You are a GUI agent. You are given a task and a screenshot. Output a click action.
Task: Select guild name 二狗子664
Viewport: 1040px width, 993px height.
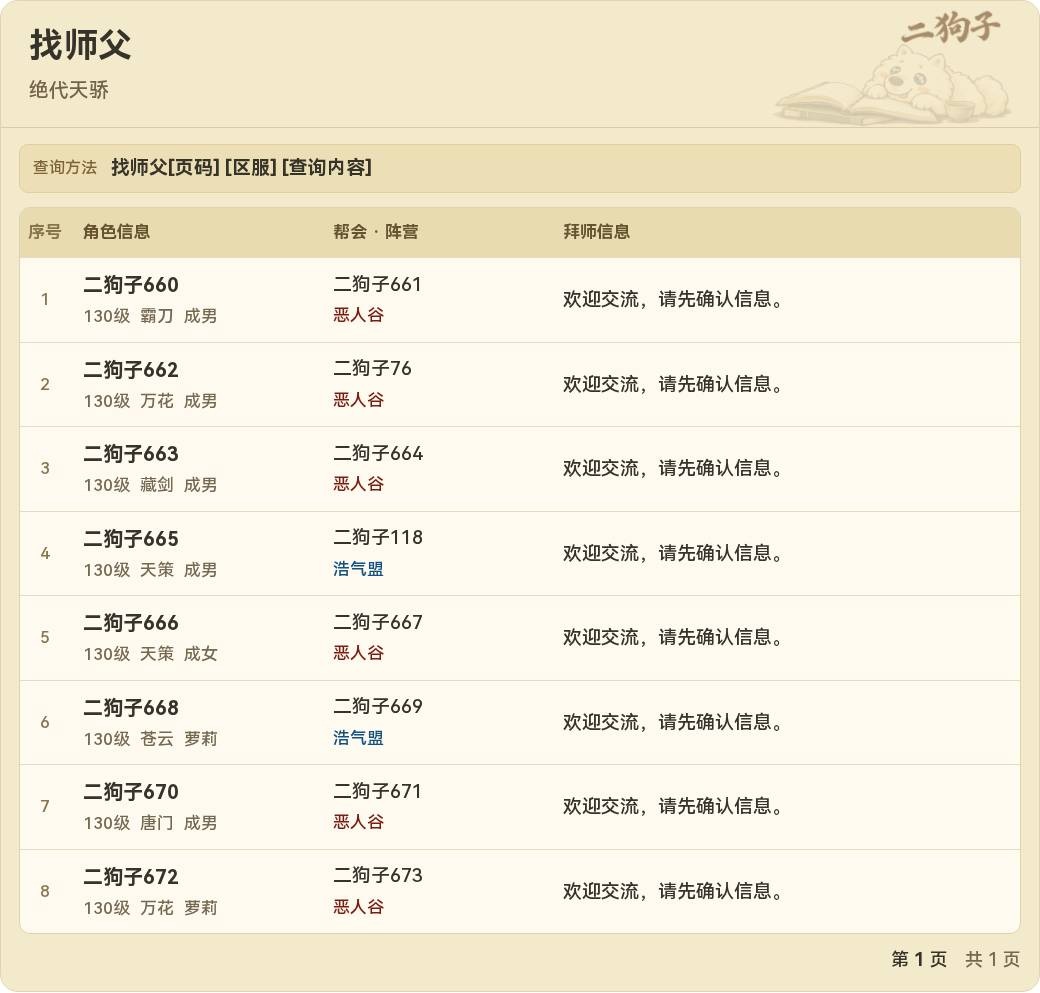377,453
